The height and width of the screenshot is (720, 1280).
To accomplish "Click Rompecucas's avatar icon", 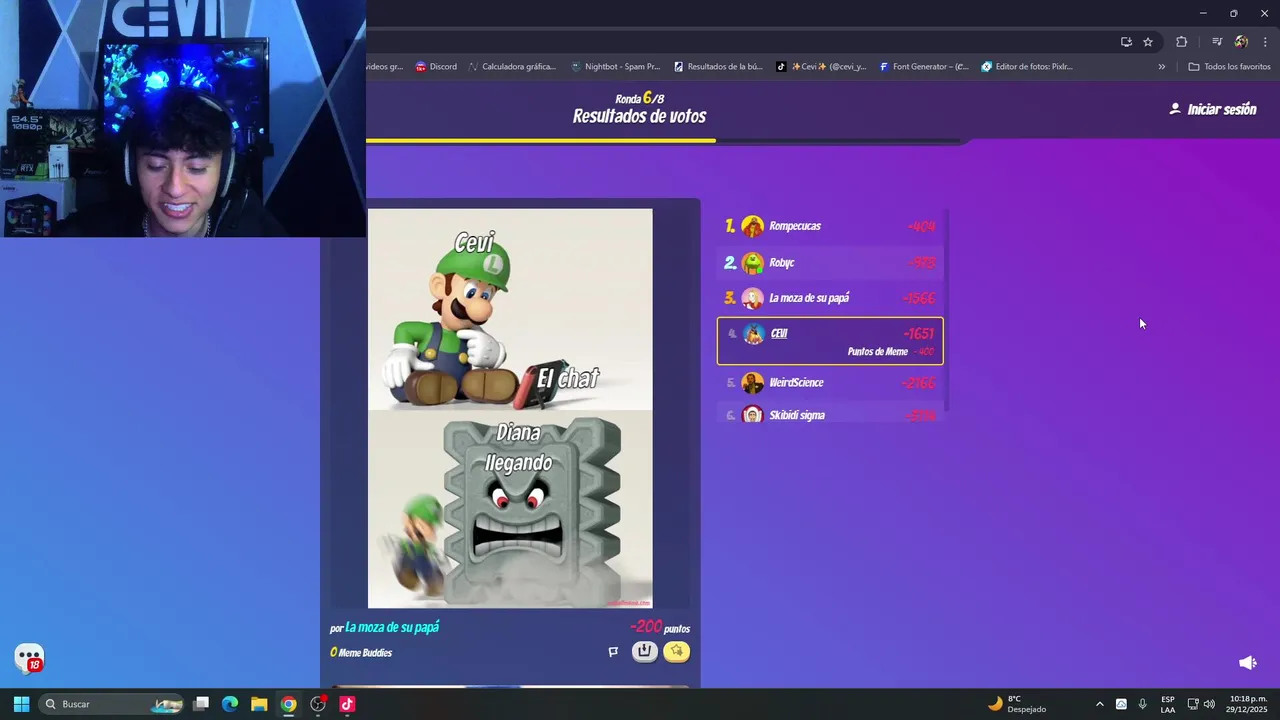I will tap(753, 226).
